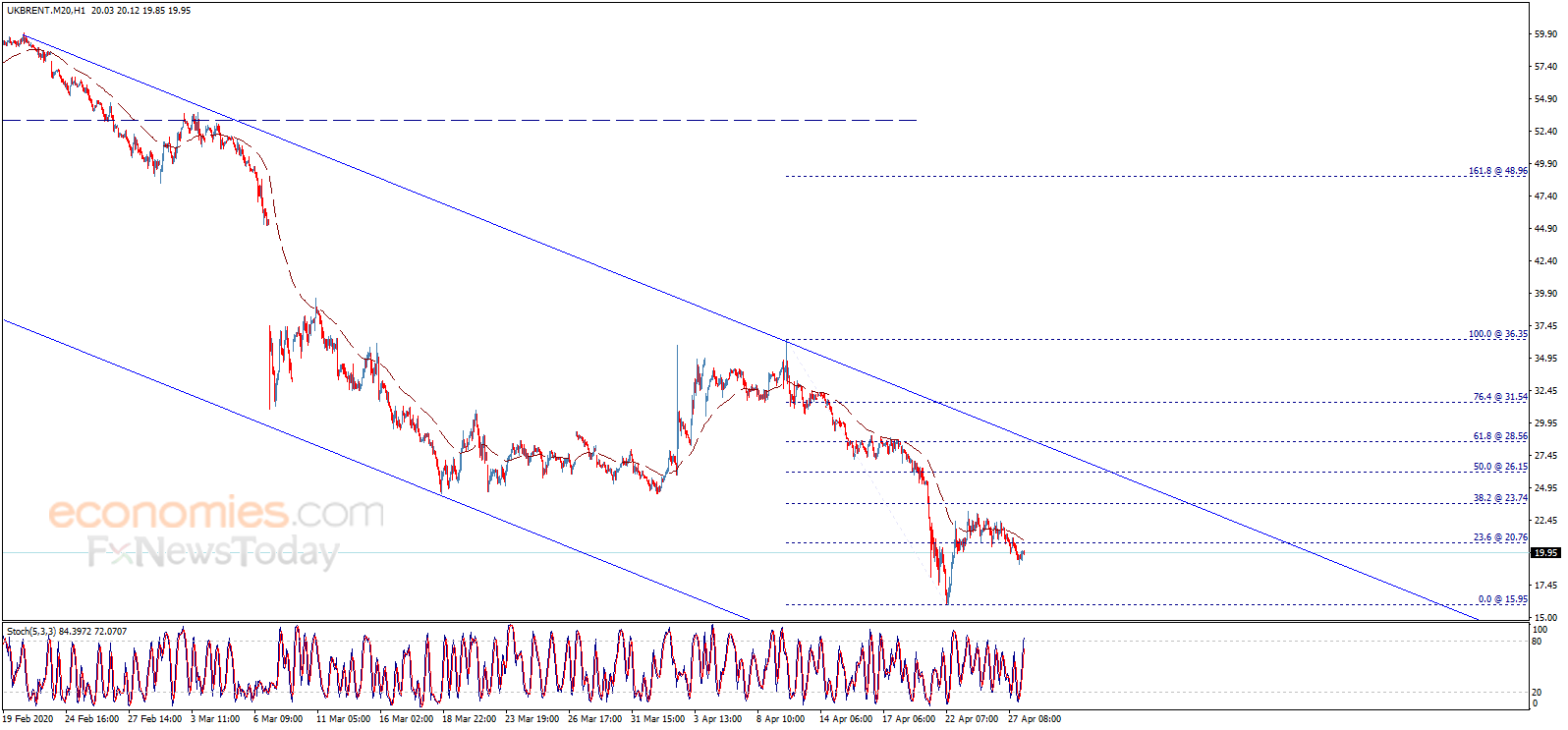This screenshot has width=1568, height=730.
Task: Select the 31 Mar 15:00 time label
Action: [657, 719]
